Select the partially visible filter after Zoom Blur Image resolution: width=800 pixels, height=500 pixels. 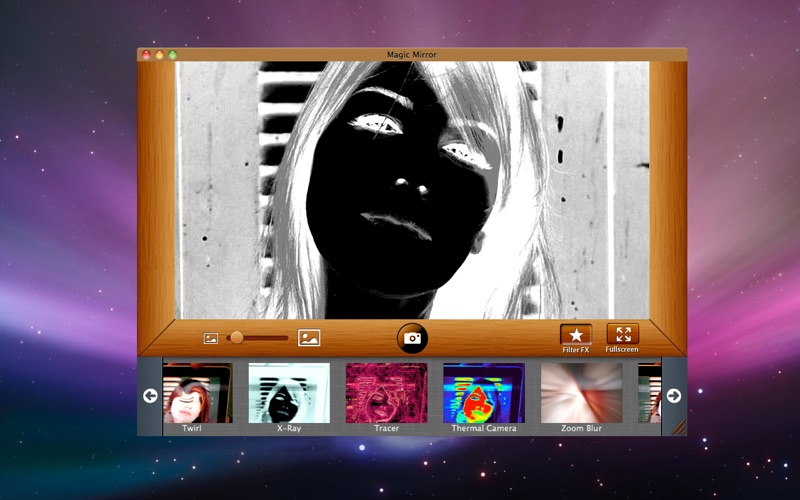point(649,393)
